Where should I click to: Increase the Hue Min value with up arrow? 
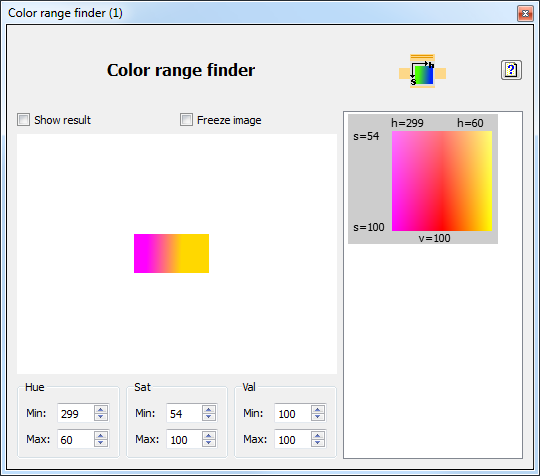coord(101,409)
